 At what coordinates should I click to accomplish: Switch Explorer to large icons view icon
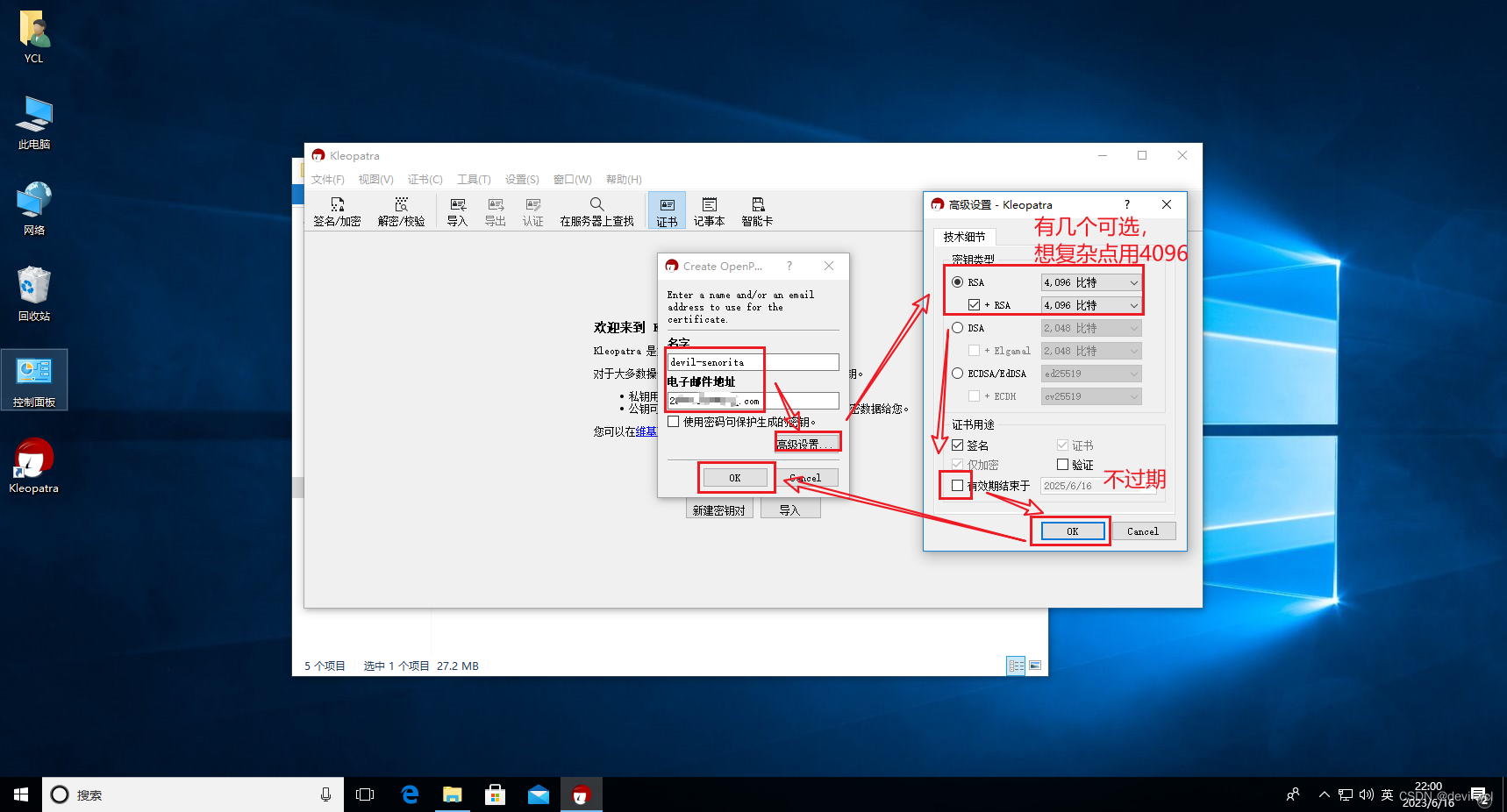click(x=1035, y=666)
